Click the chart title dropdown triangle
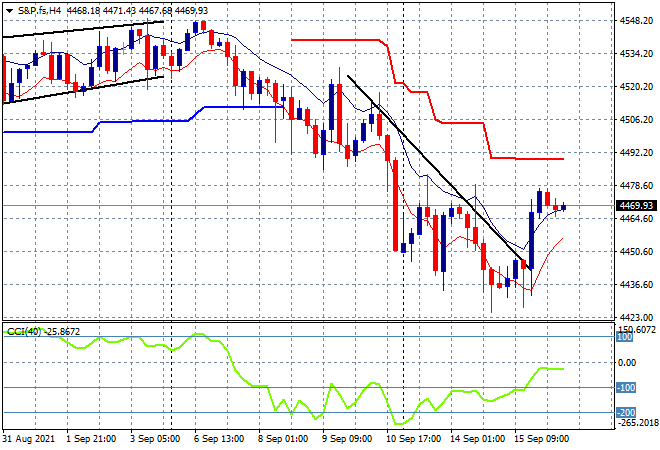 tap(9, 11)
